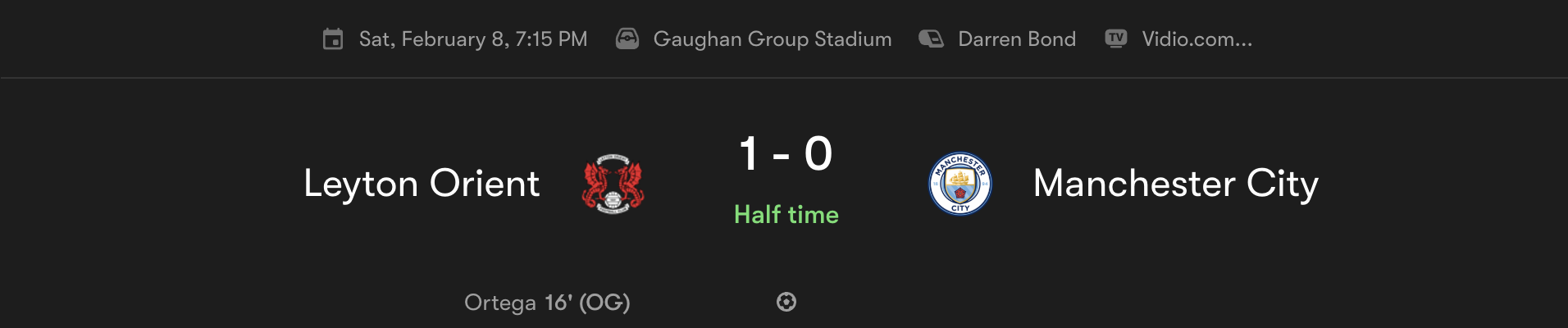Go to the Leyton Orient team name
The image size is (1568, 328).
tap(422, 184)
